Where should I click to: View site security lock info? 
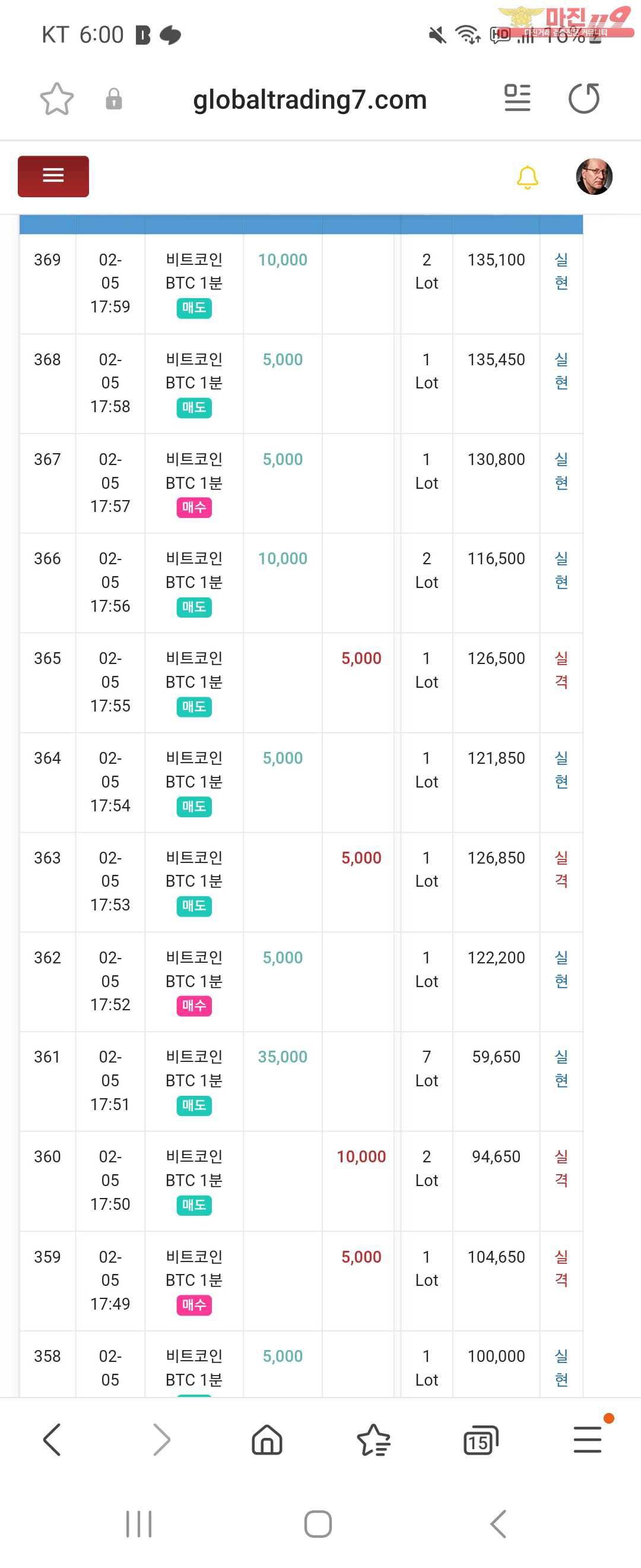click(x=114, y=99)
